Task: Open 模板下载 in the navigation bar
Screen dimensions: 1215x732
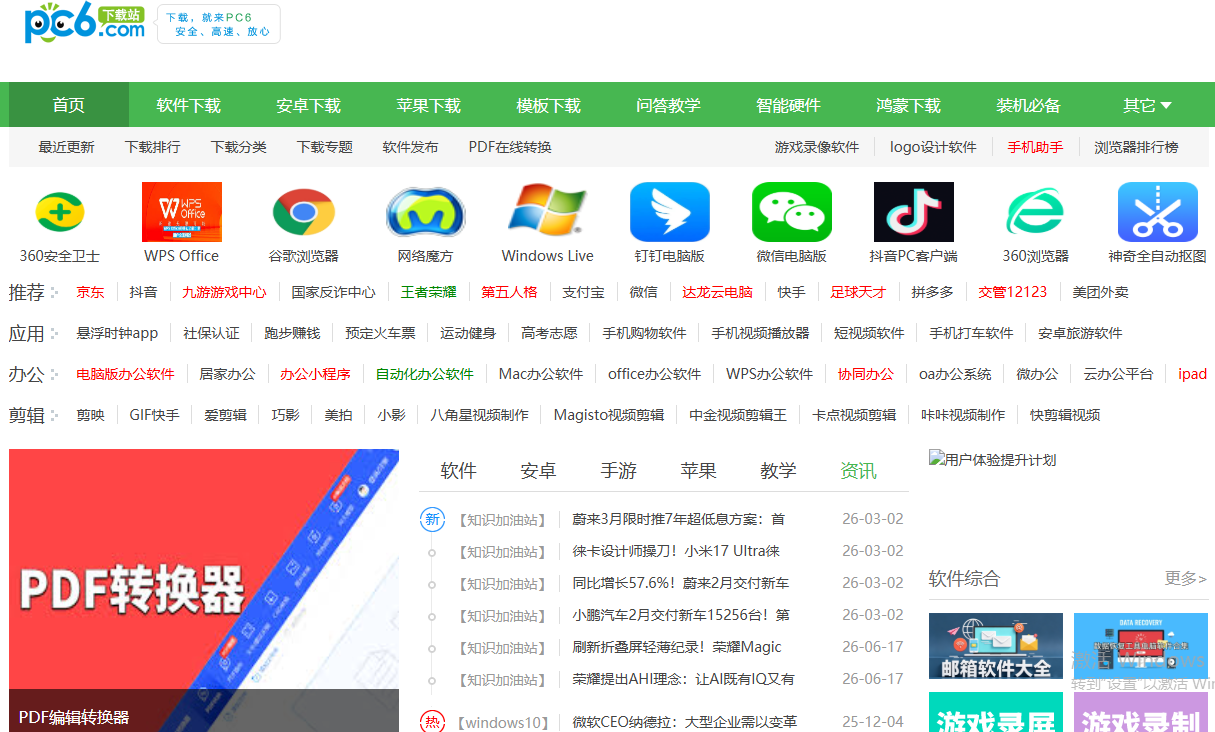Action: [549, 105]
